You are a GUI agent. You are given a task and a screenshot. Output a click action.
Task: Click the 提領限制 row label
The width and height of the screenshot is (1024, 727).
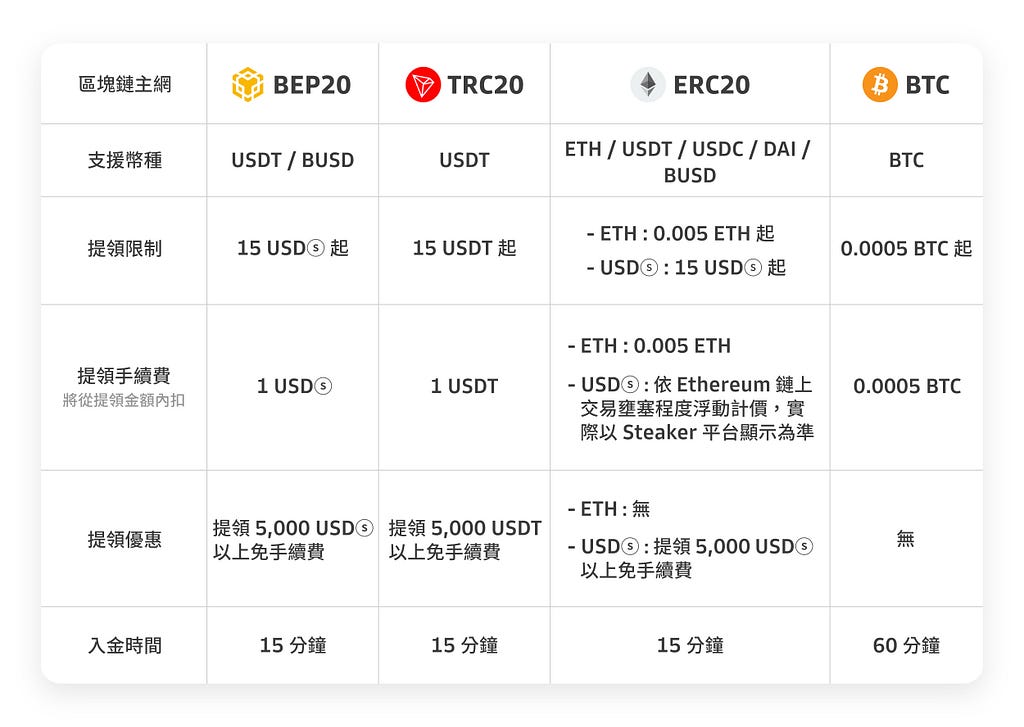125,249
